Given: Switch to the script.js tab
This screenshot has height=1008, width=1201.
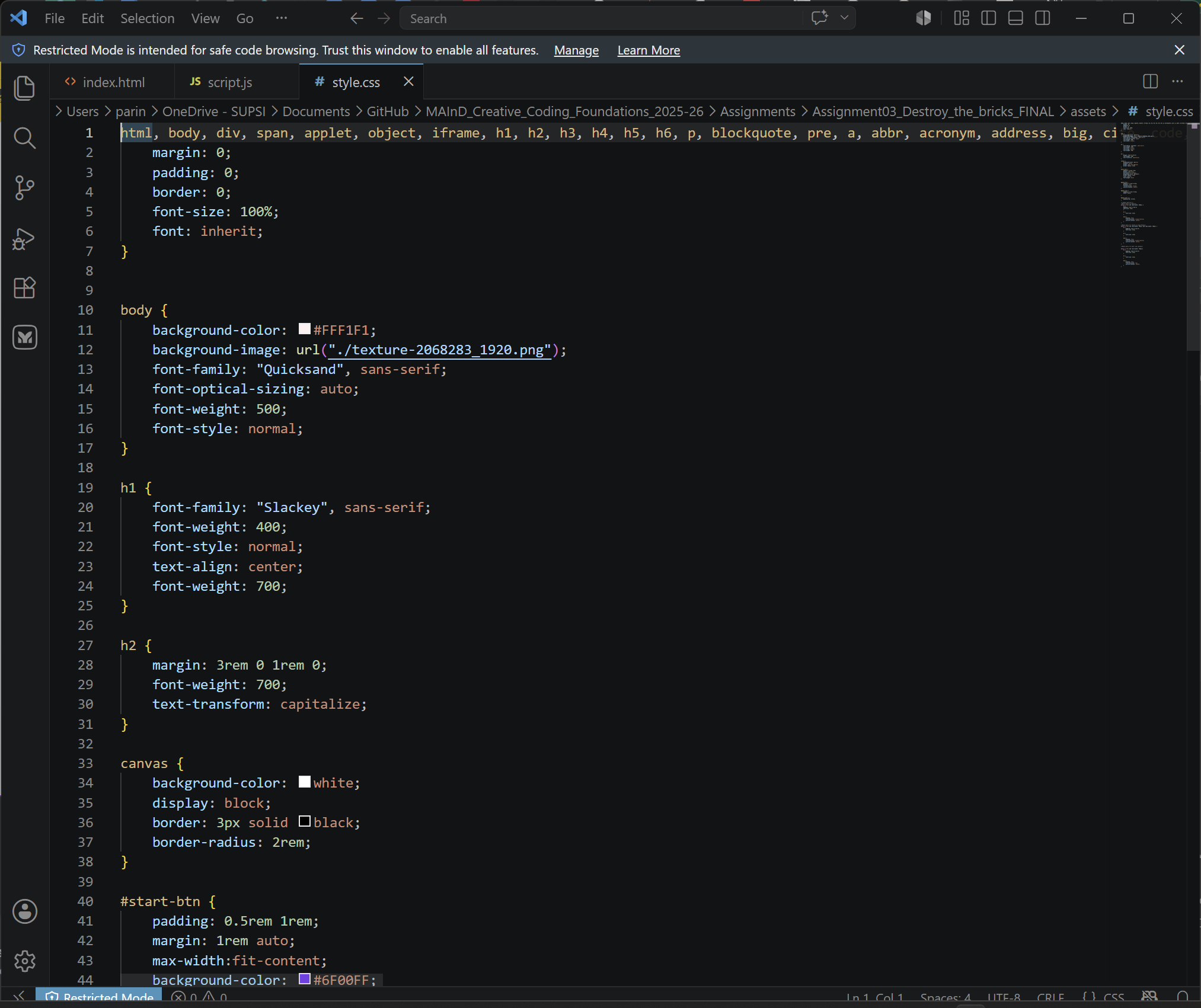Looking at the screenshot, I should [237, 82].
